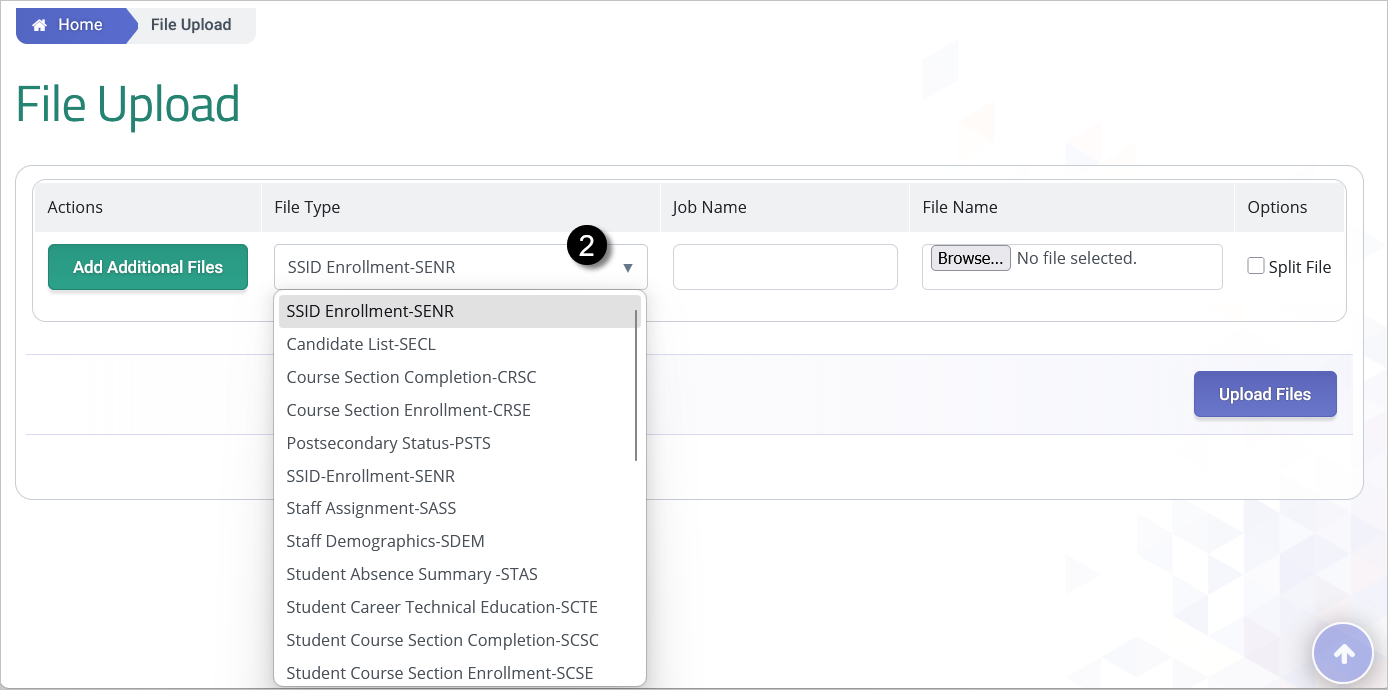Select Student Absence Summary-STAS option
The width and height of the screenshot is (1388, 690).
(412, 574)
